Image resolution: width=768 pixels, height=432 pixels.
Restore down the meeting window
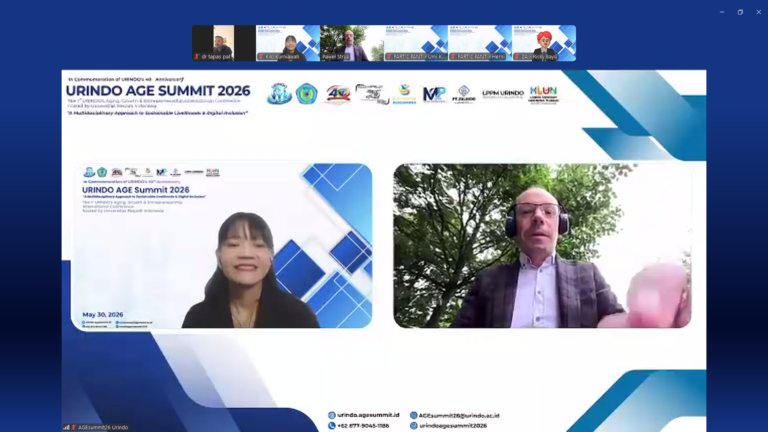click(x=740, y=12)
